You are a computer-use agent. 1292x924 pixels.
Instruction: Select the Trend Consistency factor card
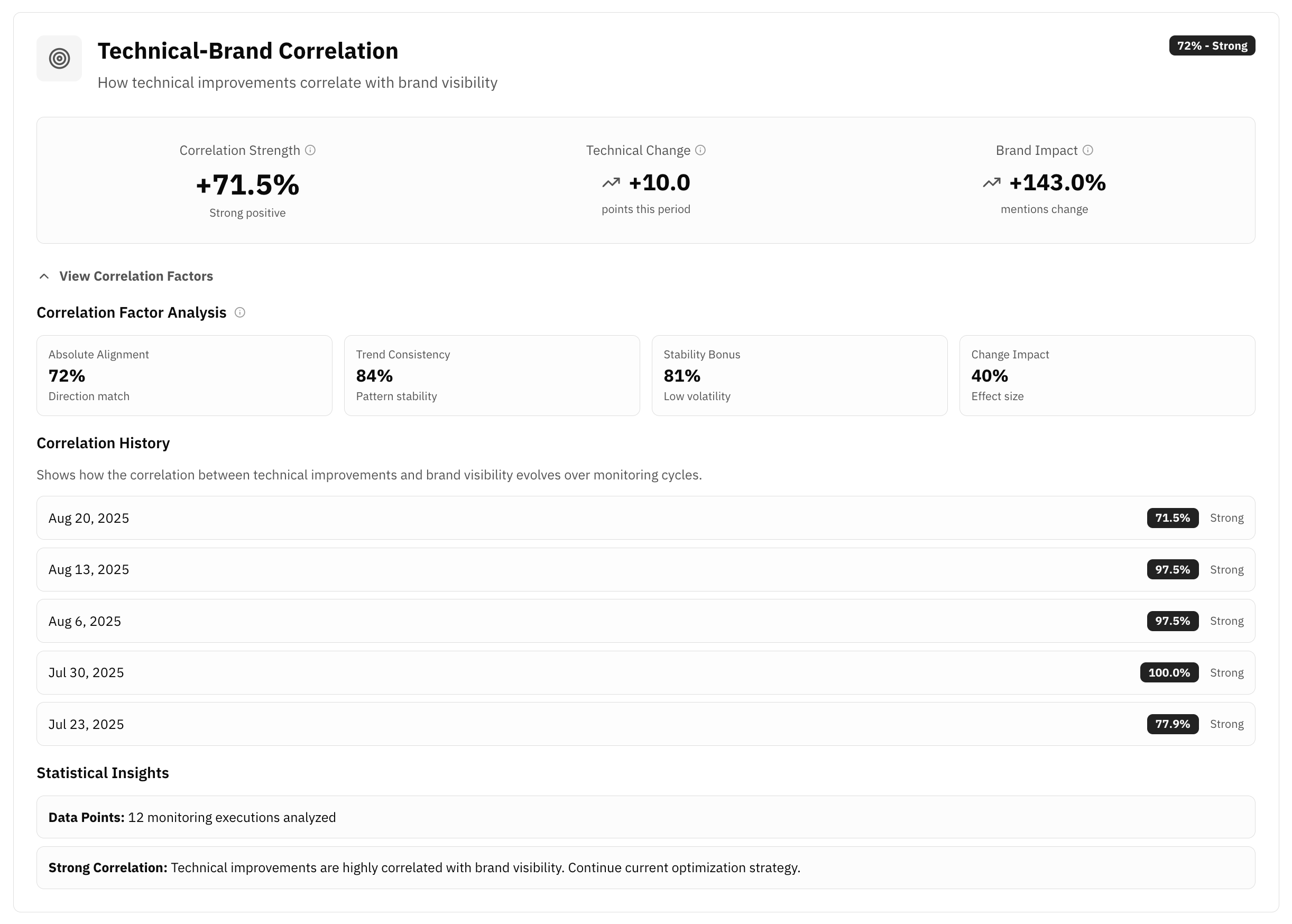[492, 375]
